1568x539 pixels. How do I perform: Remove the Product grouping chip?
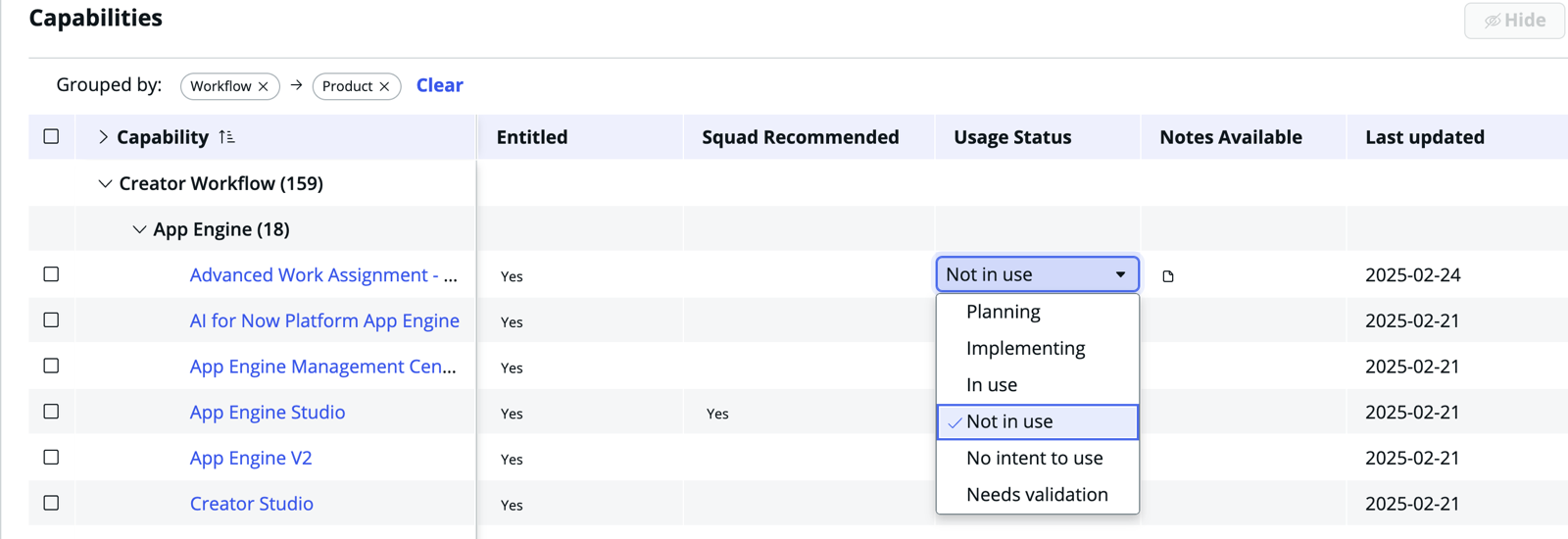[x=384, y=86]
